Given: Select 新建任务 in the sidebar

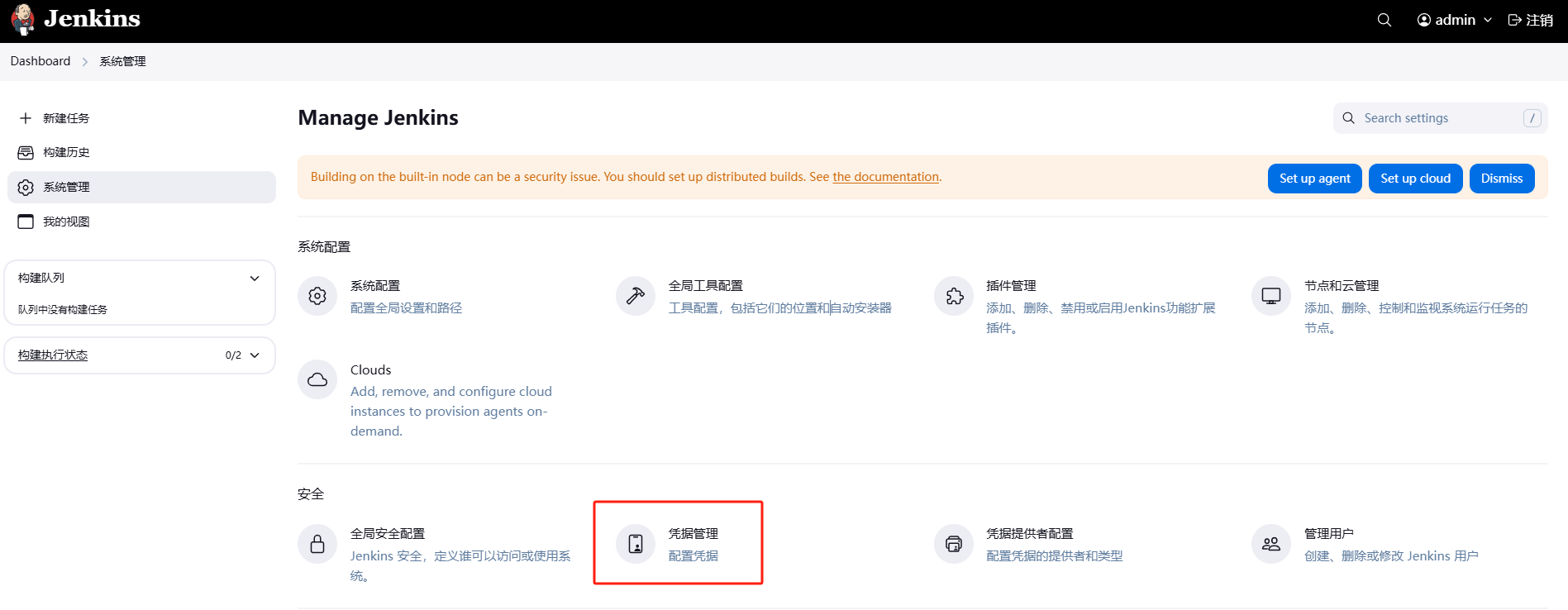Looking at the screenshot, I should tap(141, 118).
